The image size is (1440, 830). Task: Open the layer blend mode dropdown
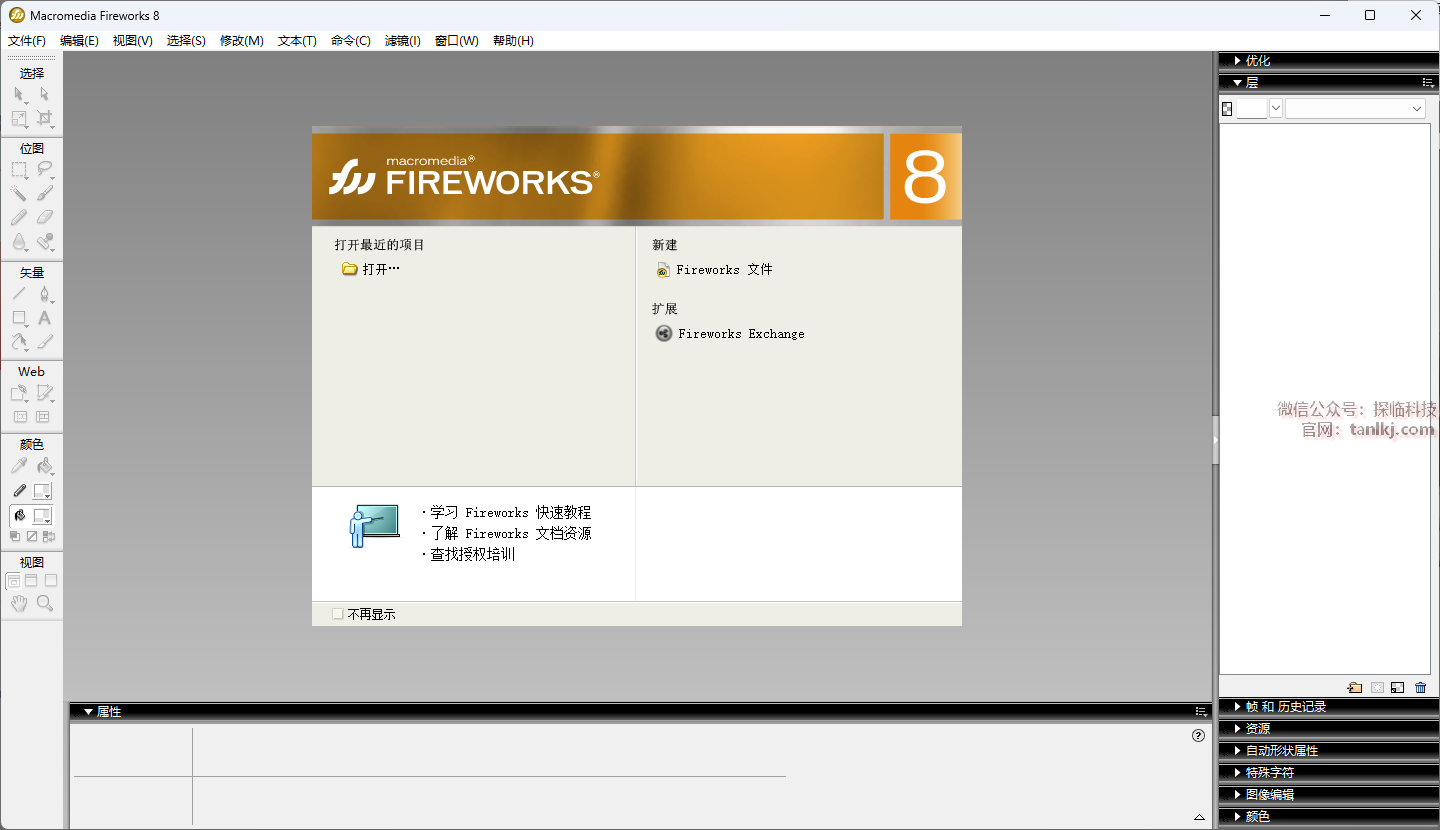coord(1355,109)
